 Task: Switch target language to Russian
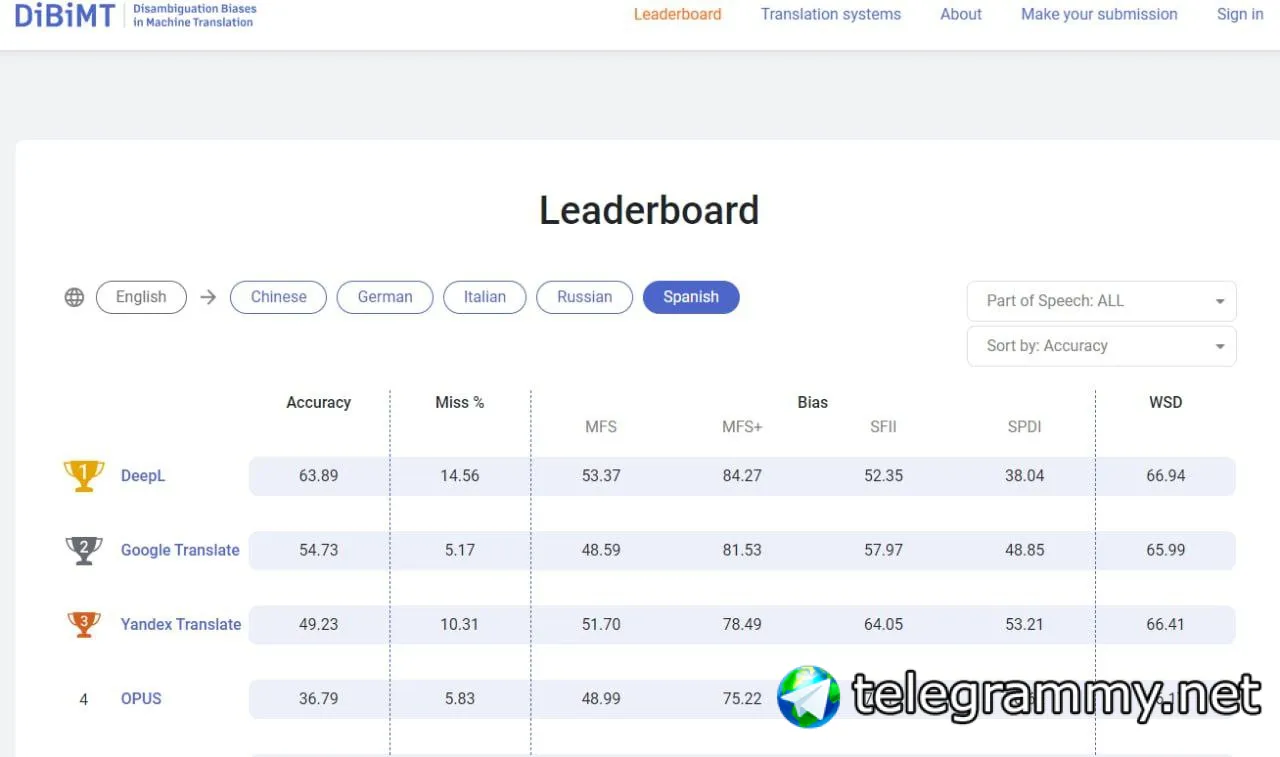coord(584,297)
